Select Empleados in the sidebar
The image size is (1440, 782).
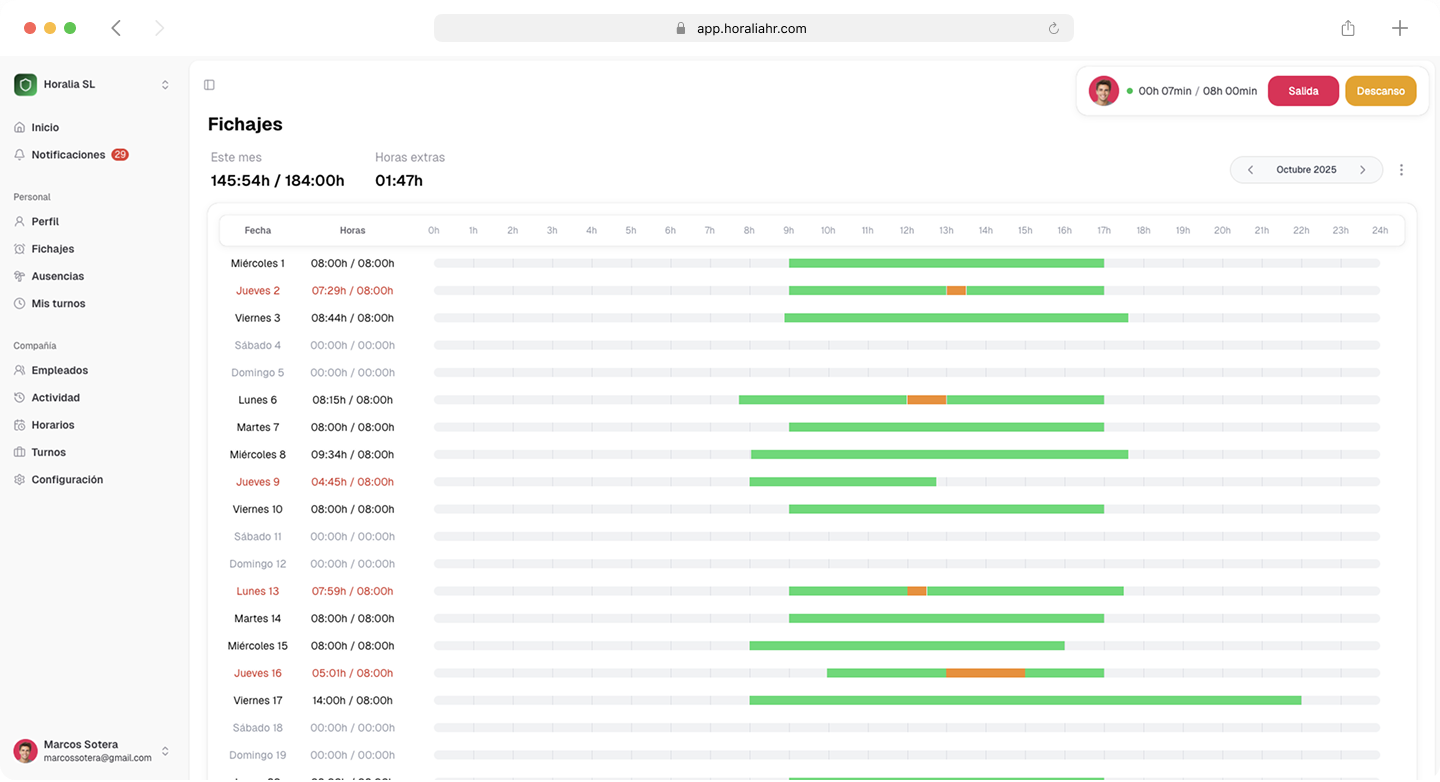tap(59, 370)
